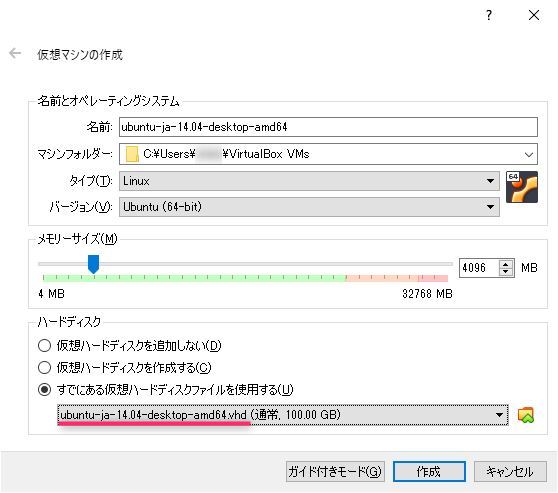558x493 pixels.
Task: Click the 名前とオペレーティングシステム group label
Action: coord(109,101)
